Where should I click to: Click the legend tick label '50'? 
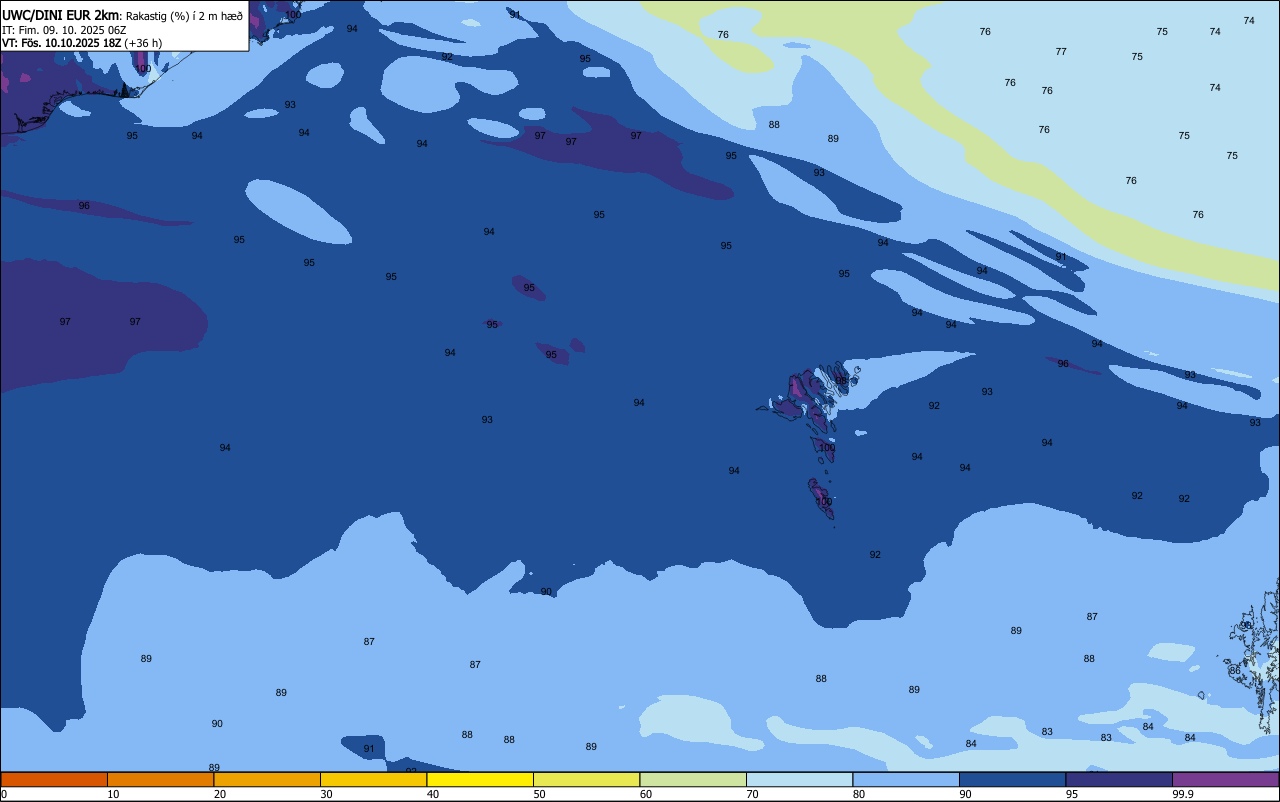539,794
